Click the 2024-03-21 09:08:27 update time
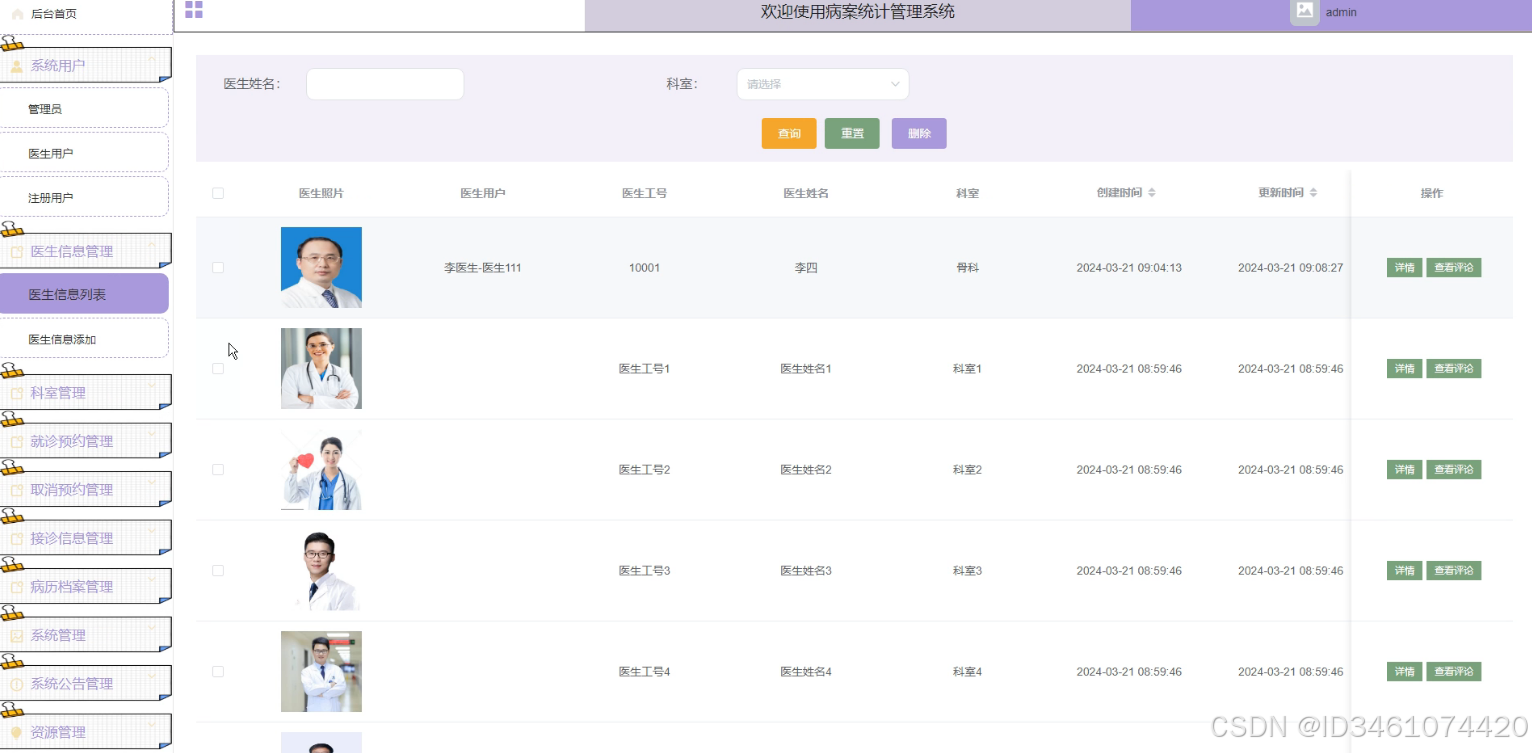This screenshot has width=1532, height=753. 1290,268
